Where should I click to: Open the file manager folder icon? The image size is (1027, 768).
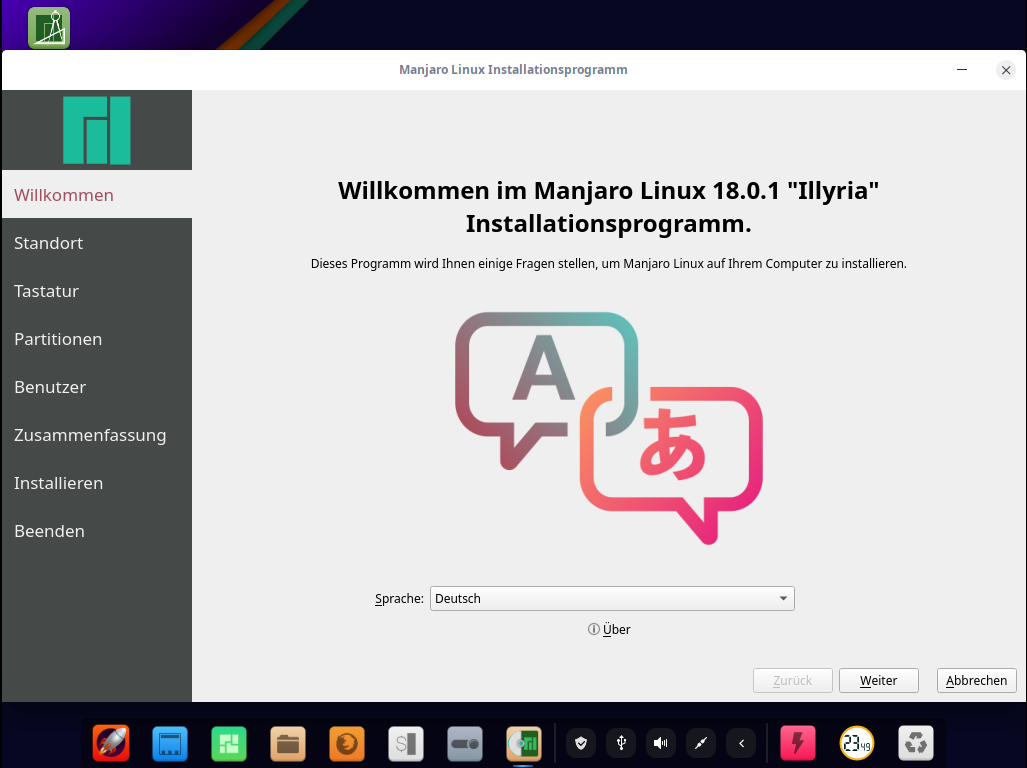click(288, 743)
